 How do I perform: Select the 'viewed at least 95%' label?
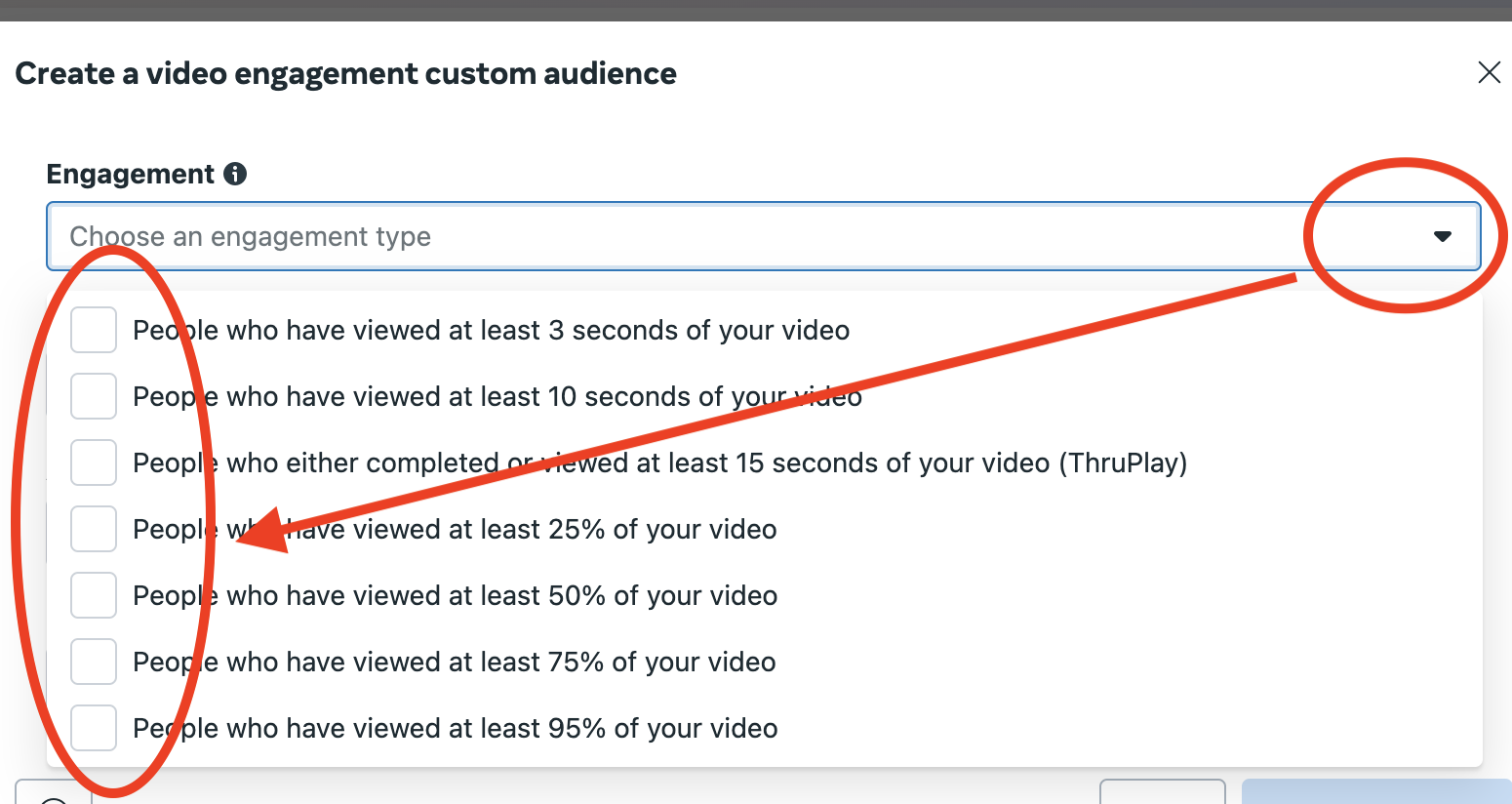tap(455, 729)
